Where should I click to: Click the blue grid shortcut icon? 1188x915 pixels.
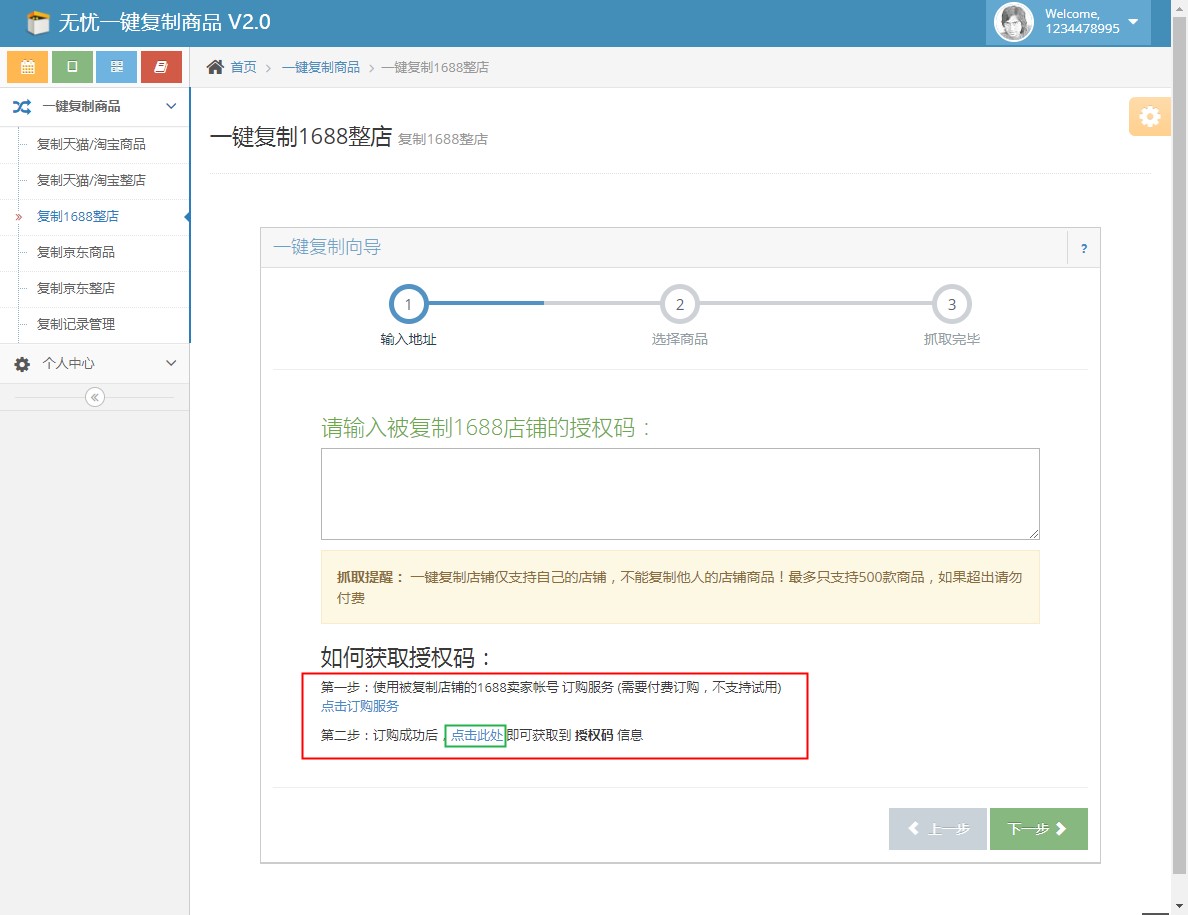pyautogui.click(x=117, y=67)
